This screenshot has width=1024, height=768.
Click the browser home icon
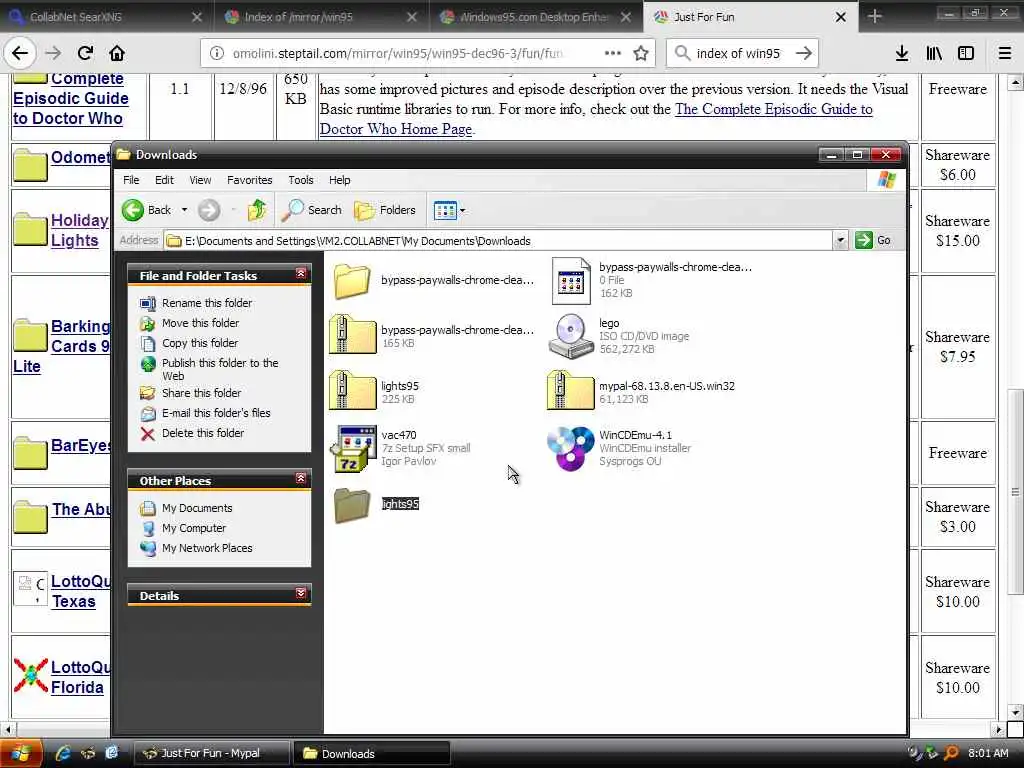pyautogui.click(x=117, y=53)
